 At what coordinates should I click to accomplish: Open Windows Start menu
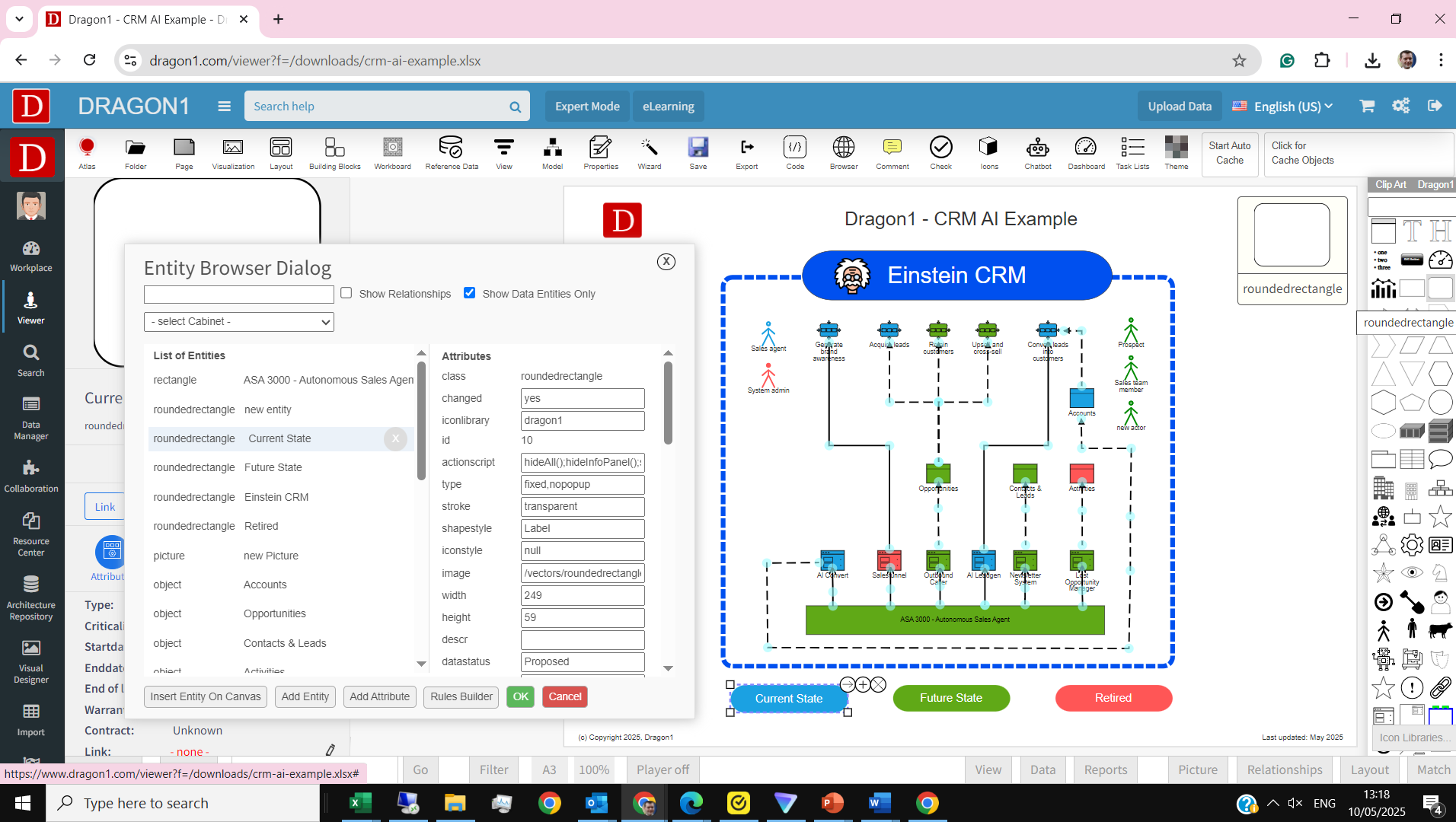pyautogui.click(x=23, y=803)
